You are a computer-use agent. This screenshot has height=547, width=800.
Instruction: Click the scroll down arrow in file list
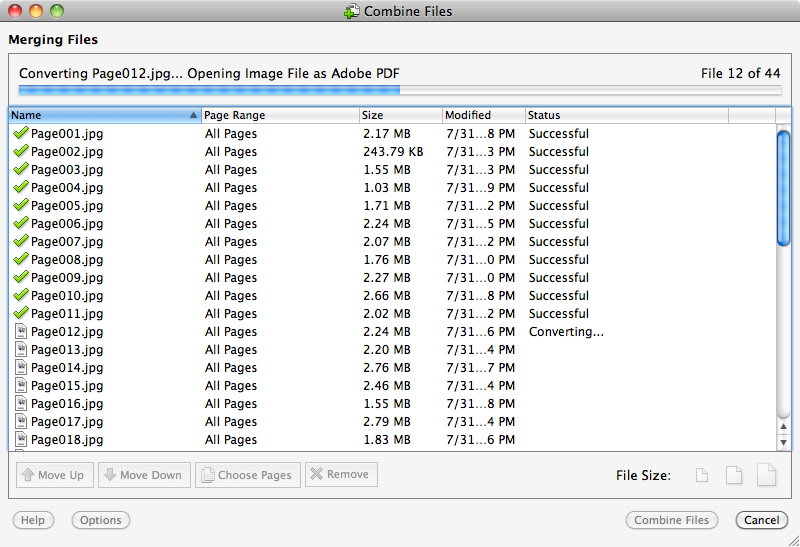click(783, 442)
